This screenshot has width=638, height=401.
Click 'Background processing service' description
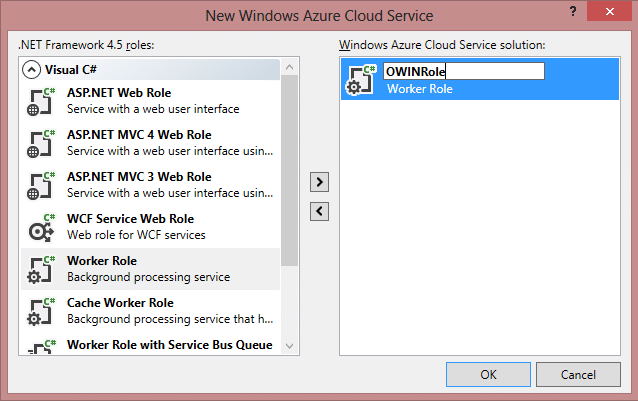click(149, 277)
